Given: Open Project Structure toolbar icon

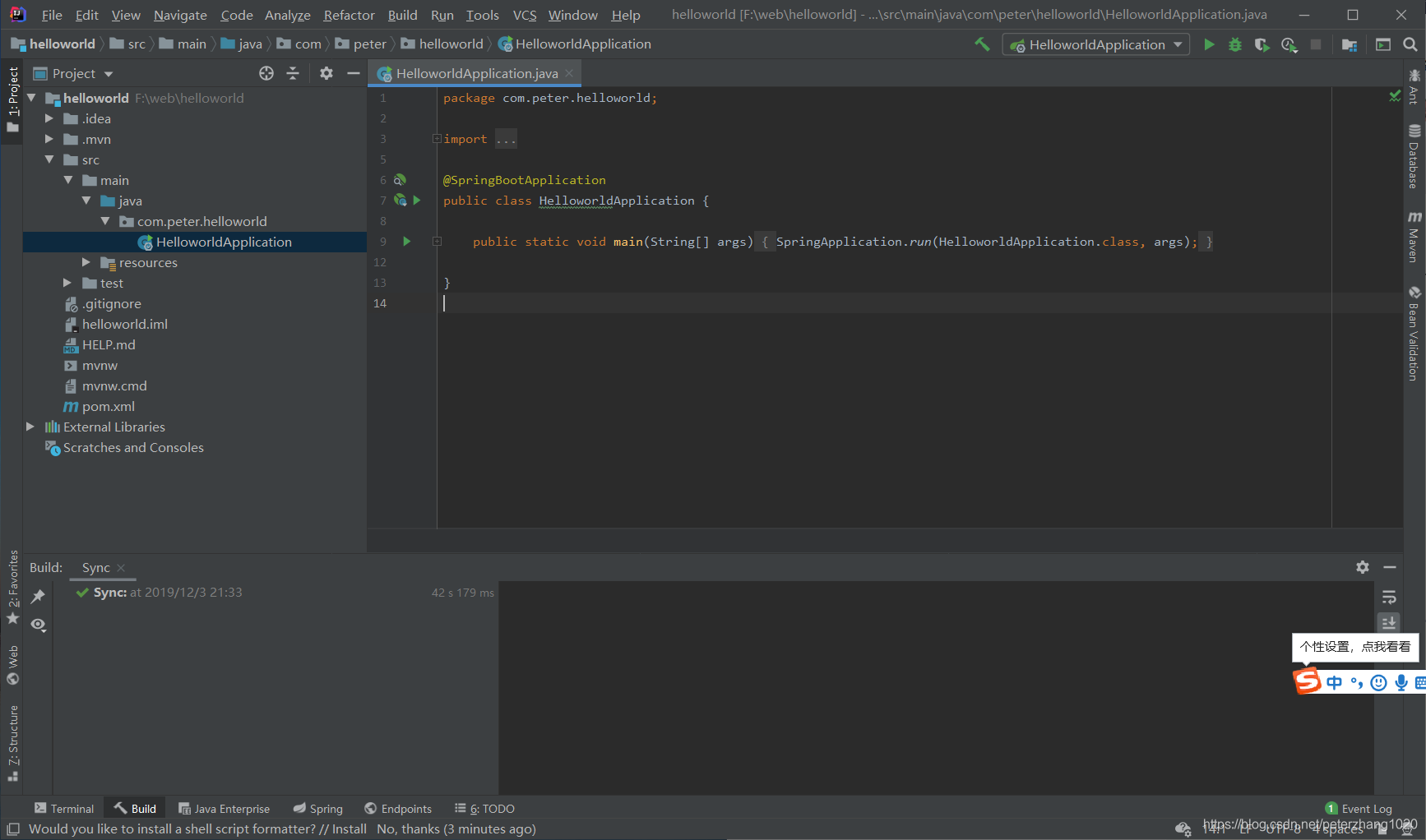Looking at the screenshot, I should (x=1350, y=44).
